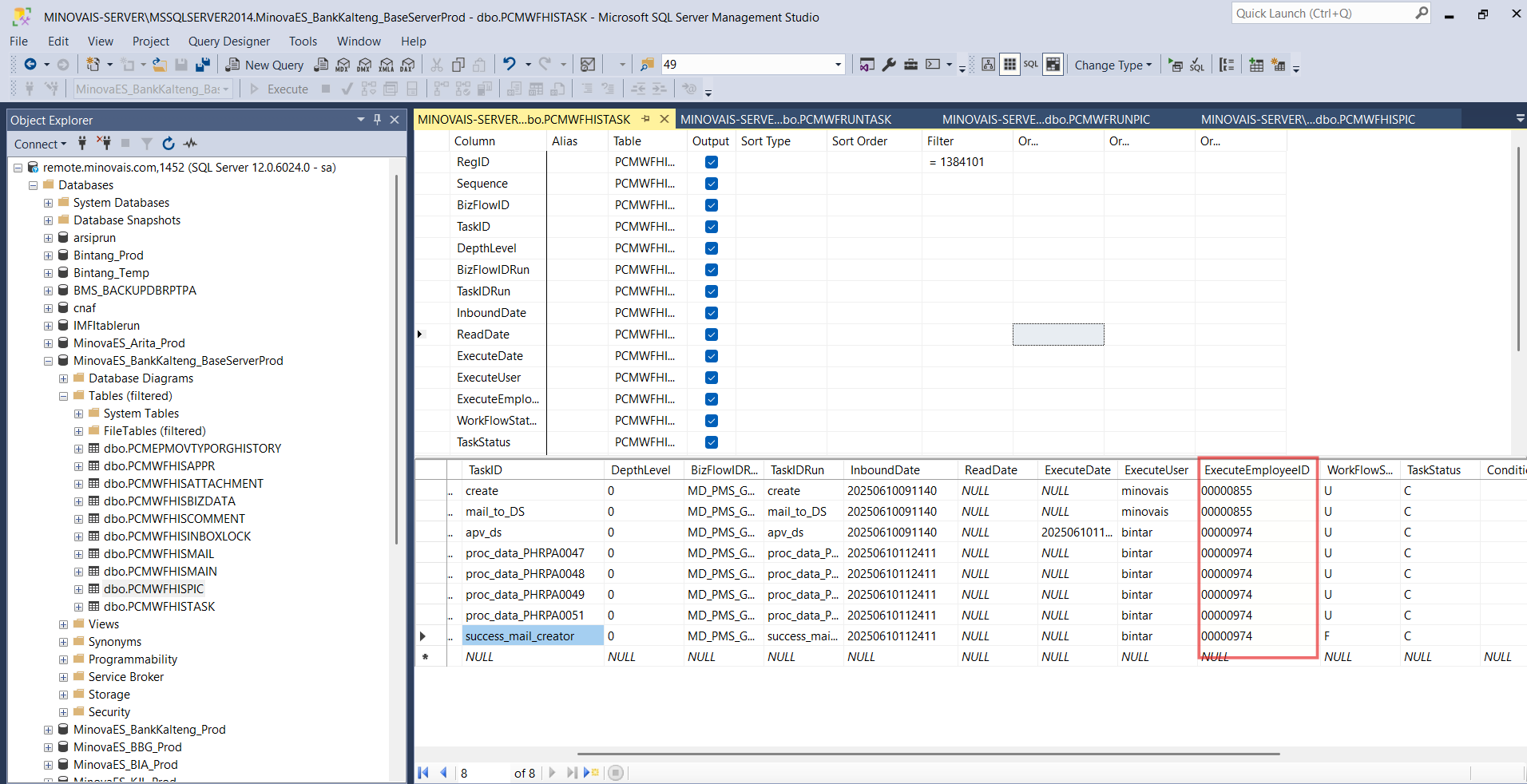The image size is (1527, 784).
Task: Uncheck the Output box for TaskStatus
Action: coord(712,442)
